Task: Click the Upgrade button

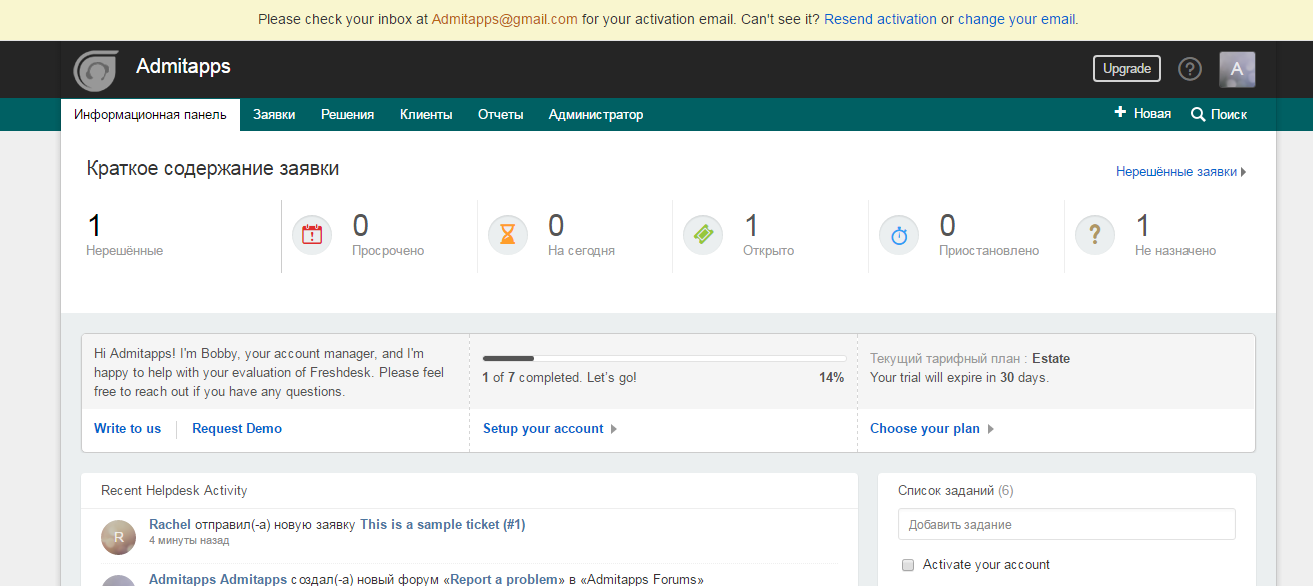Action: (x=1127, y=69)
